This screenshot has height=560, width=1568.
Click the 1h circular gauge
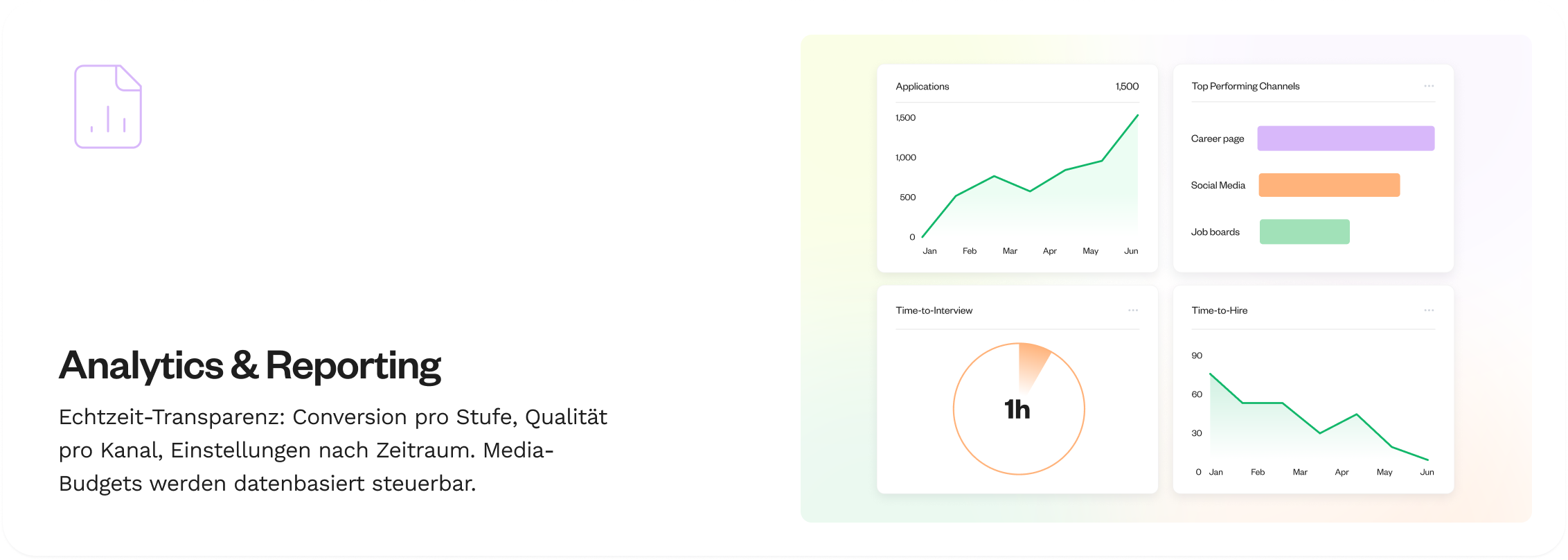(x=1019, y=409)
